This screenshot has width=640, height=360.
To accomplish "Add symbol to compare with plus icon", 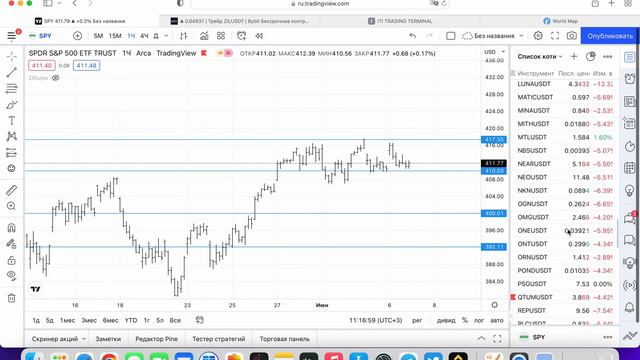I will pyautogui.click(x=77, y=36).
